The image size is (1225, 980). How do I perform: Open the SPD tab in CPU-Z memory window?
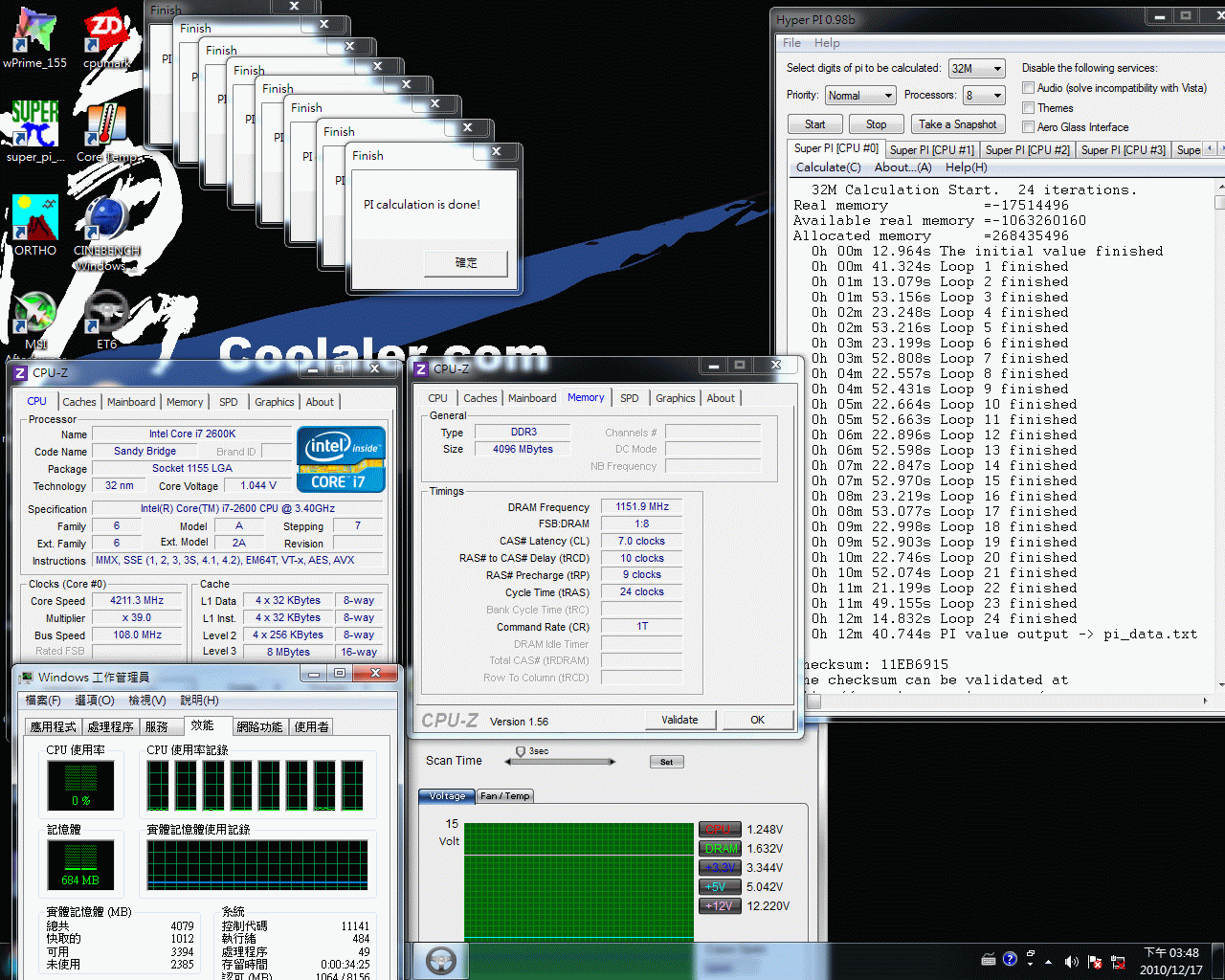click(629, 398)
